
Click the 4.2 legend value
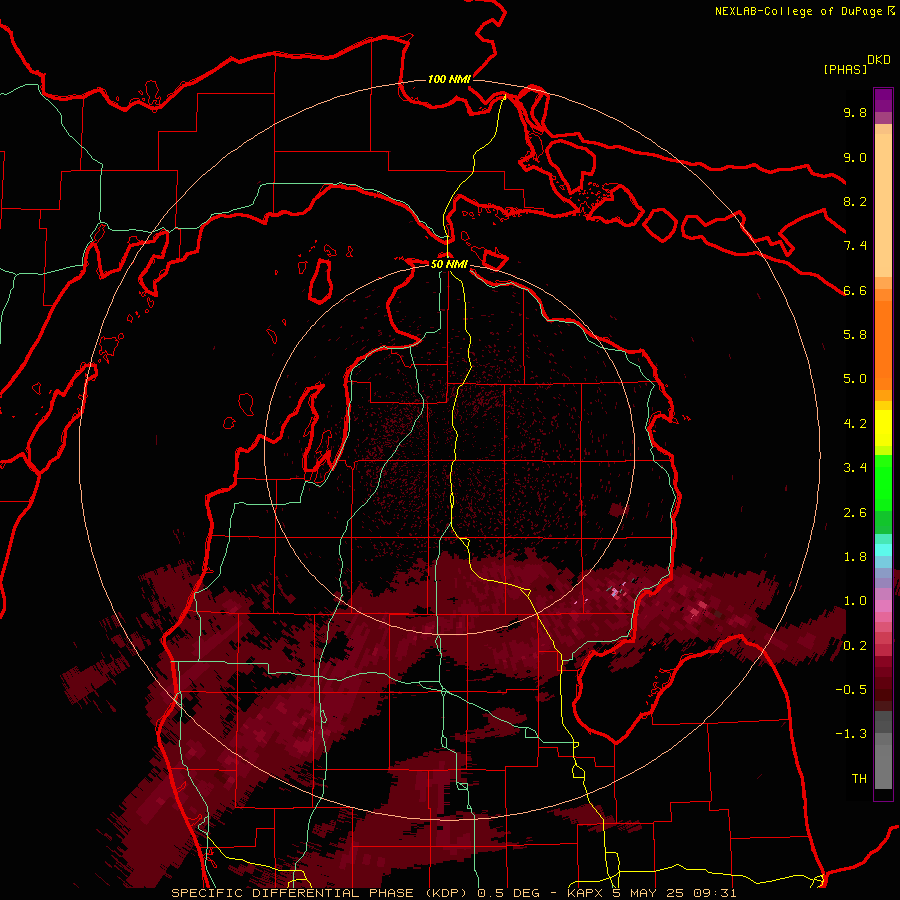(855, 424)
